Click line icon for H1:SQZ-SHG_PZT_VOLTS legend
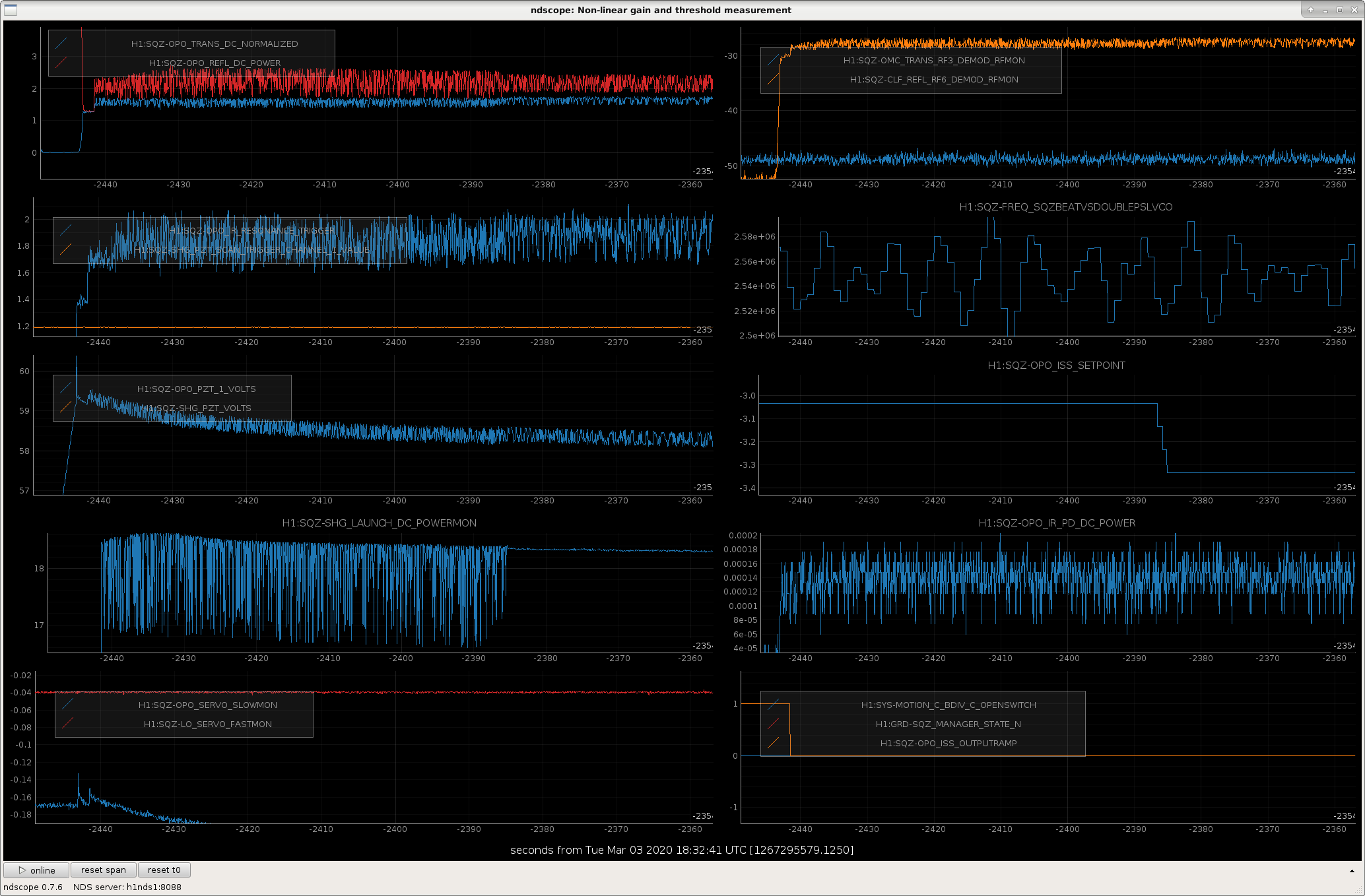The height and width of the screenshot is (896, 1365). click(66, 408)
